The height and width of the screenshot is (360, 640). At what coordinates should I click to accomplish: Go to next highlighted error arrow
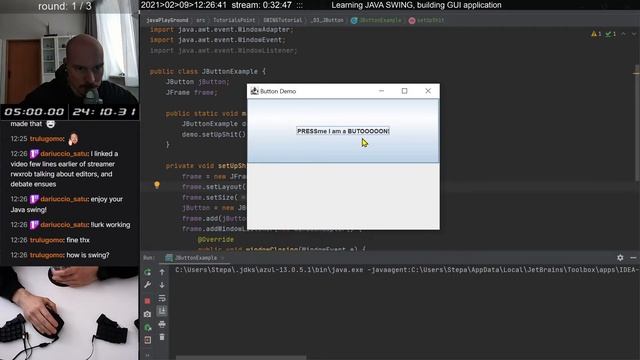[633, 34]
